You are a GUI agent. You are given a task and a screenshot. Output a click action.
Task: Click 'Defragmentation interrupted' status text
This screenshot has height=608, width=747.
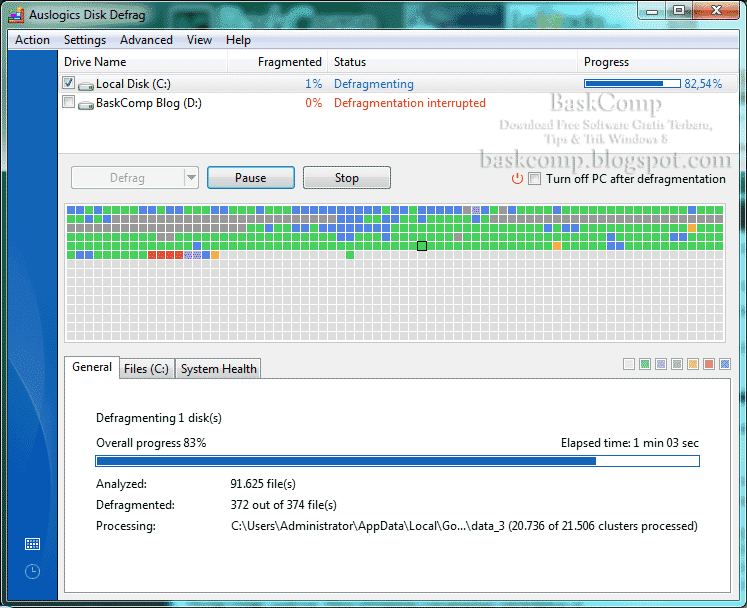point(410,103)
